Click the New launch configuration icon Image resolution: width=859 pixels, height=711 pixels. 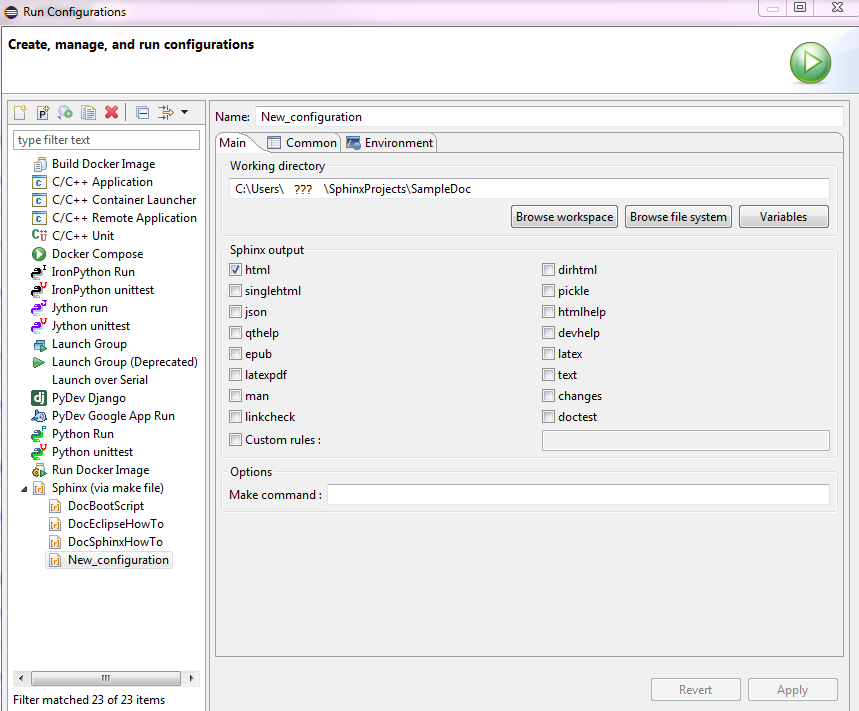(20, 113)
